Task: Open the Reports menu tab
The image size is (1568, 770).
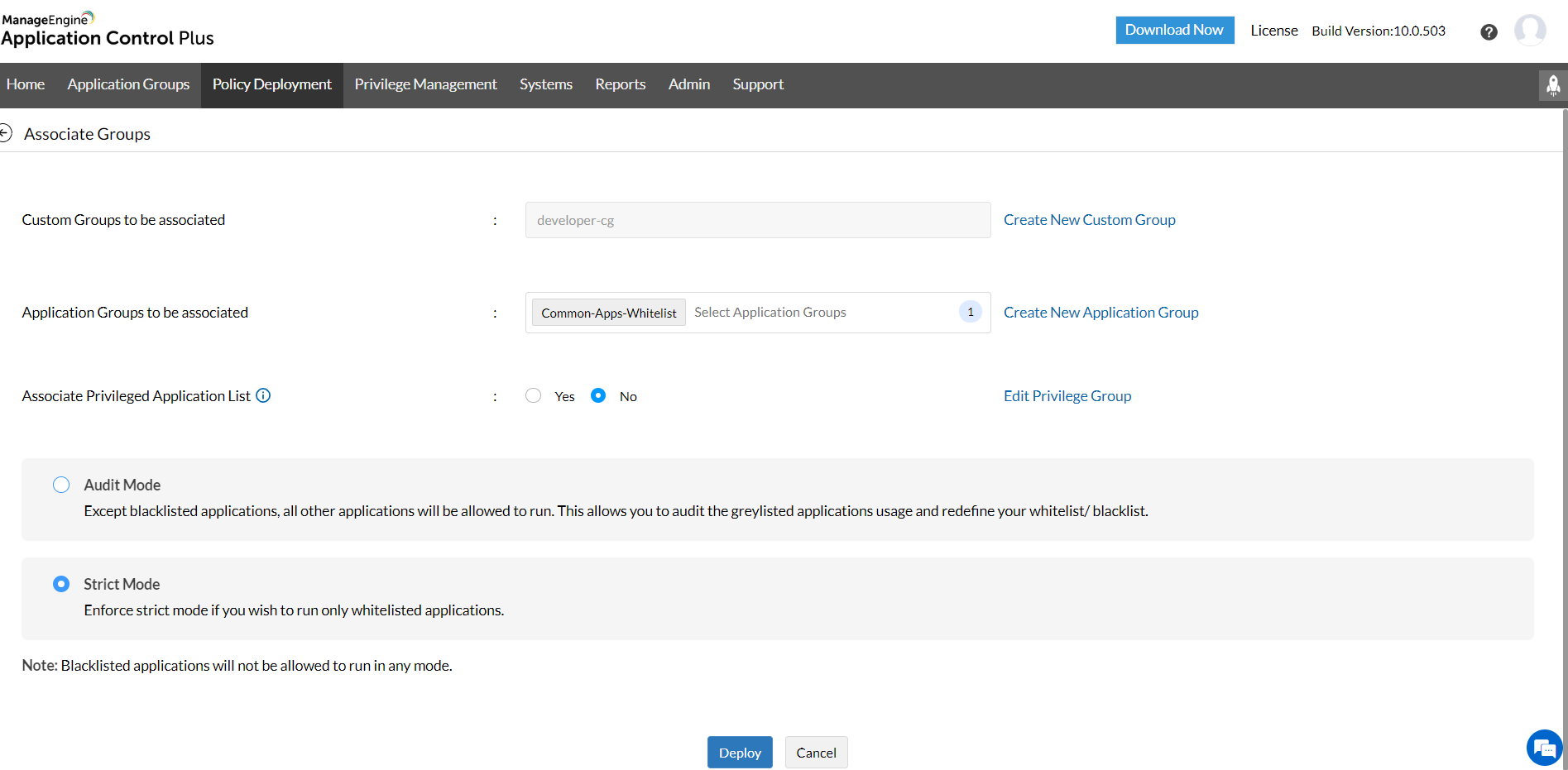Action: [620, 84]
